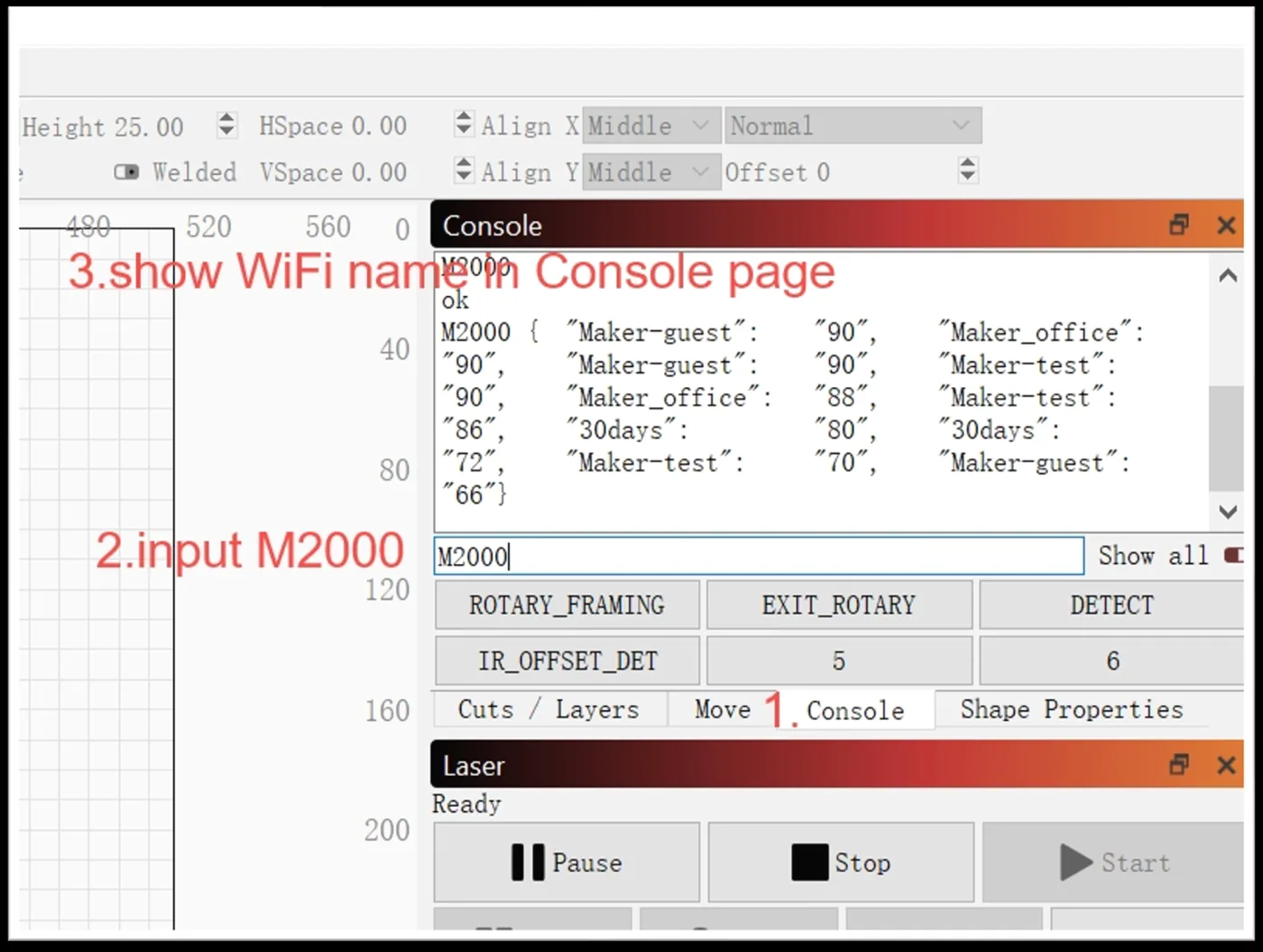Click macro button 6
Screen dimensions: 1263x952
point(1111,661)
